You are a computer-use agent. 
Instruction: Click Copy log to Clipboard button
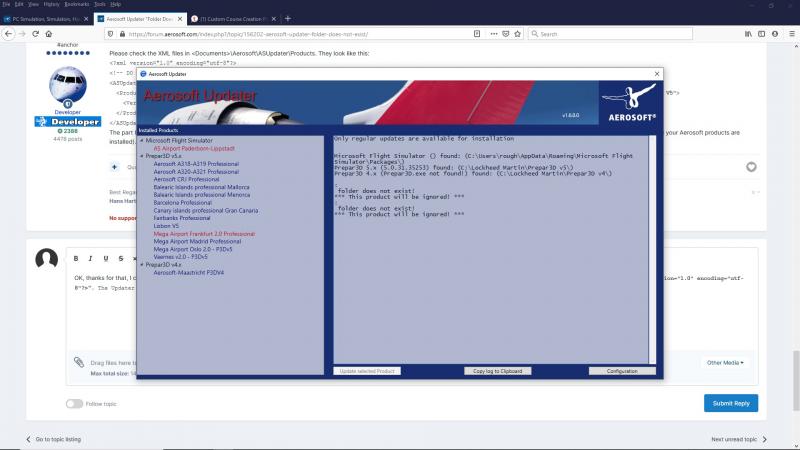click(497, 371)
